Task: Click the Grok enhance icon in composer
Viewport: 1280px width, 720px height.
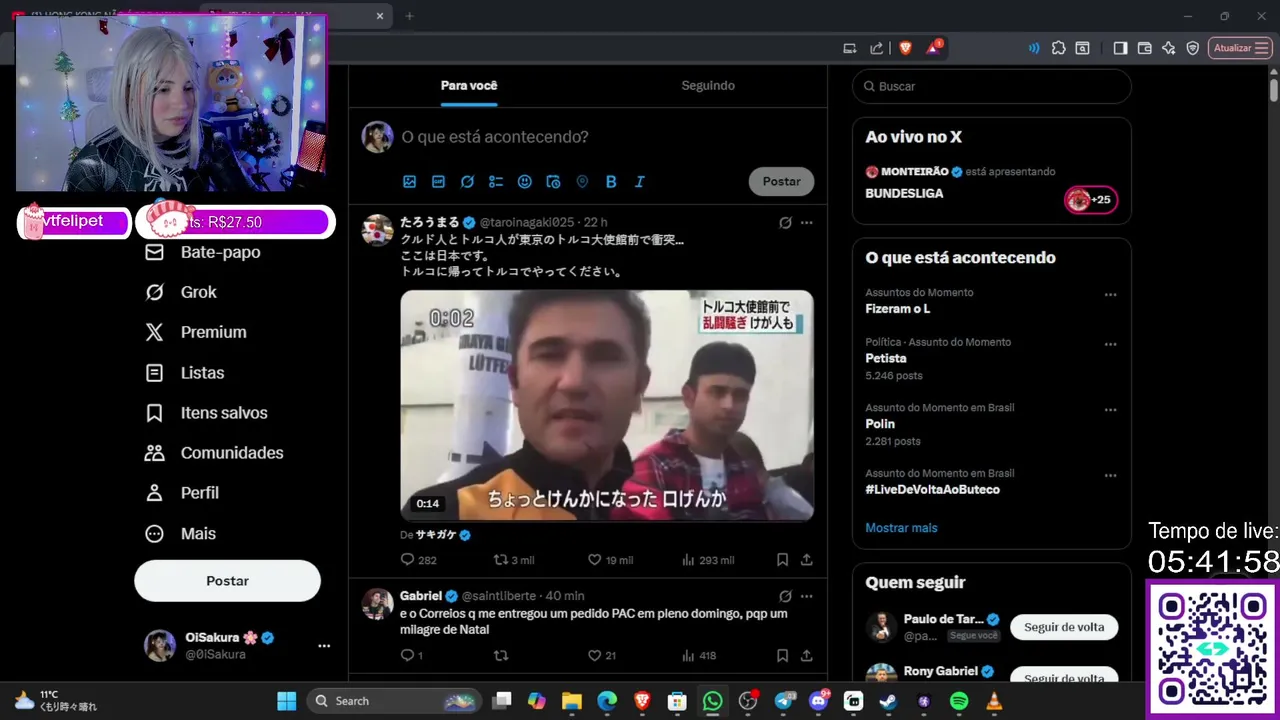Action: [x=467, y=182]
